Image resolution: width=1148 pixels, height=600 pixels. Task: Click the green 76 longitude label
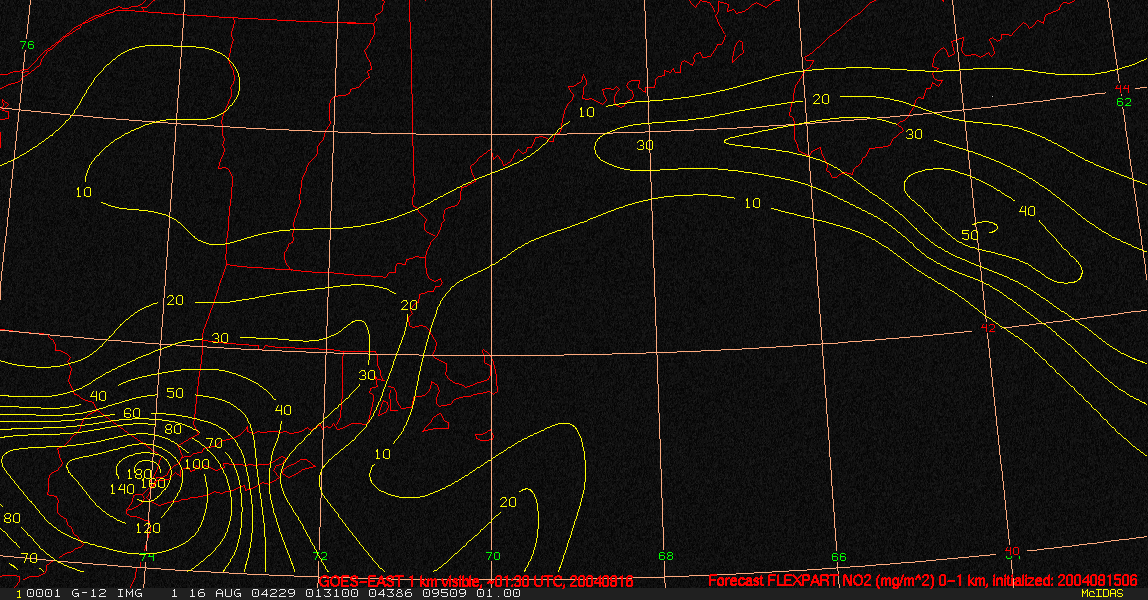click(26, 45)
